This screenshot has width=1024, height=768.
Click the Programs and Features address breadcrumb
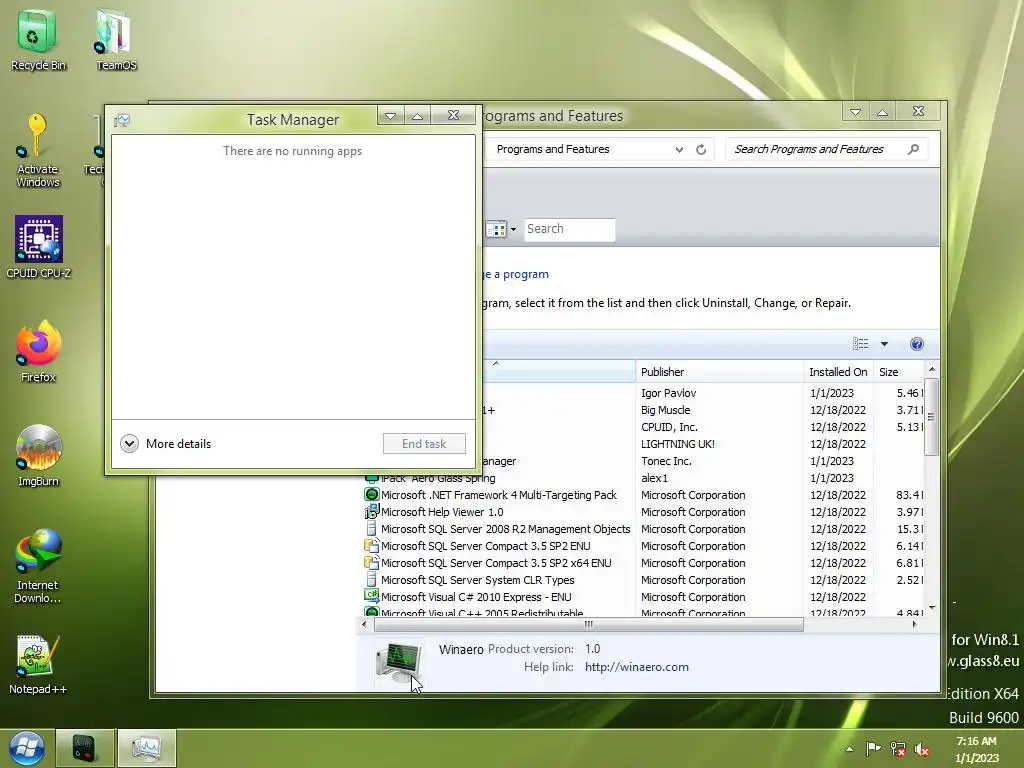[x=552, y=150]
